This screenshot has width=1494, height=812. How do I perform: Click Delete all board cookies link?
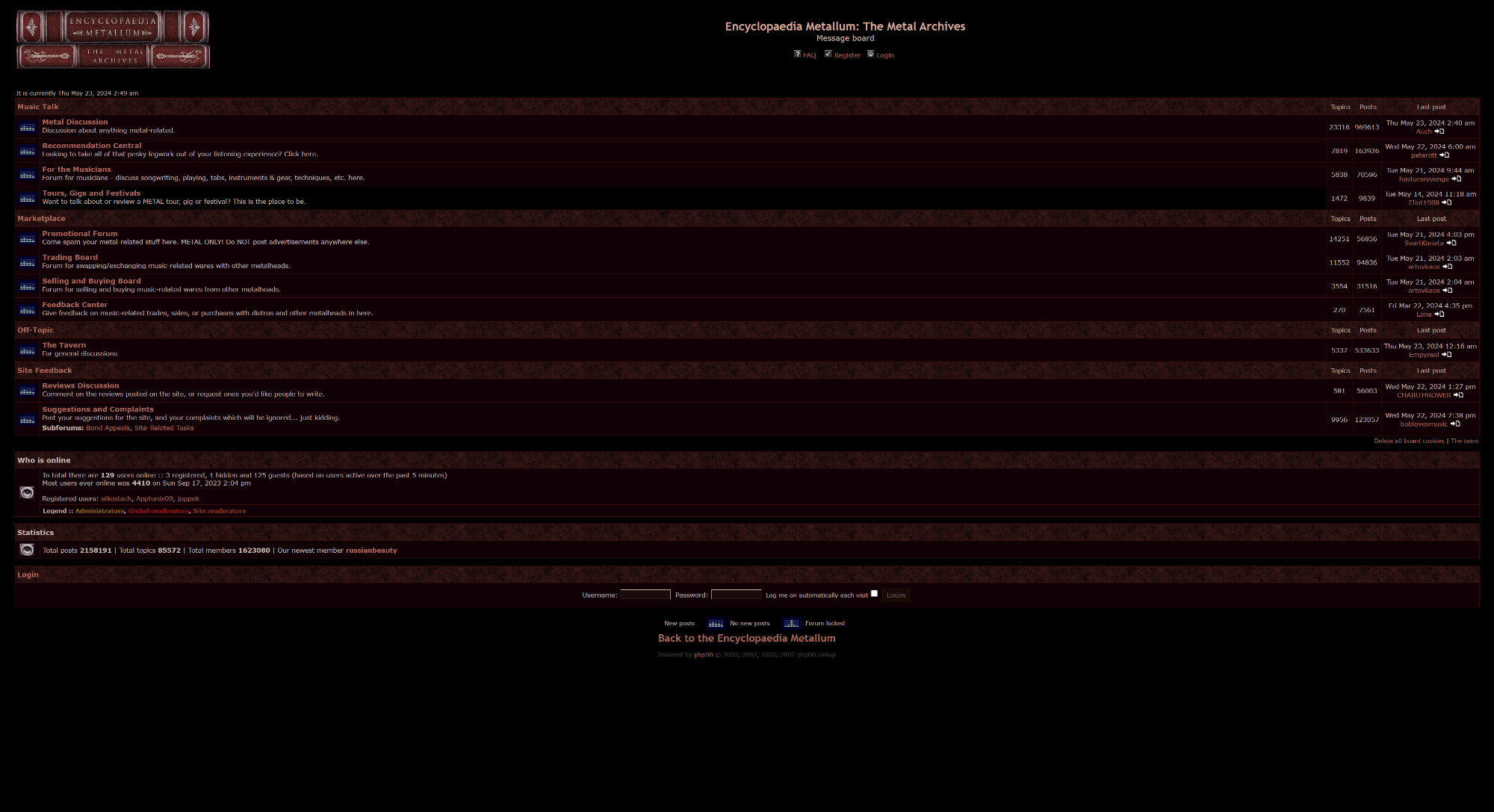[x=1408, y=441]
